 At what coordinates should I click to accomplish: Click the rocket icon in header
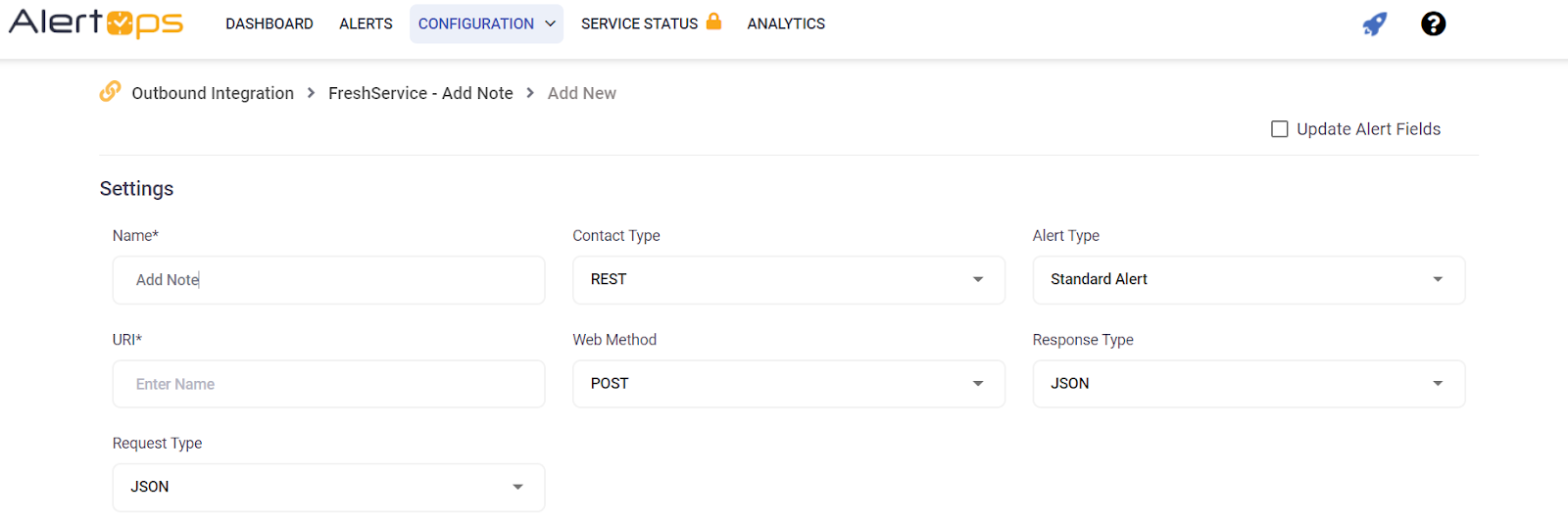(1374, 24)
